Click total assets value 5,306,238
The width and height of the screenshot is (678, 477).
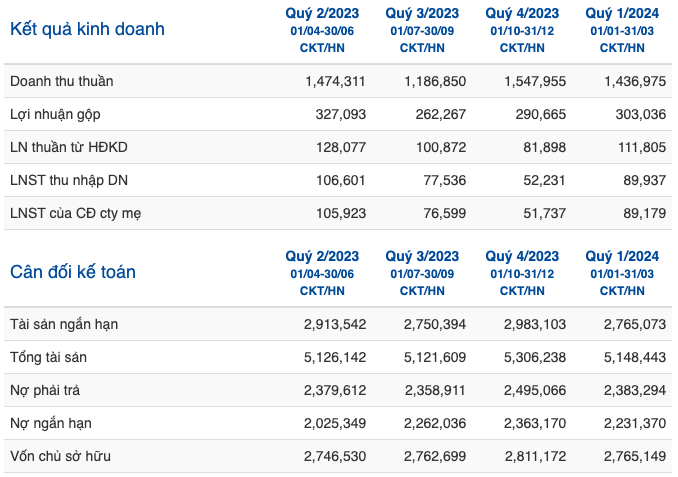(x=535, y=358)
